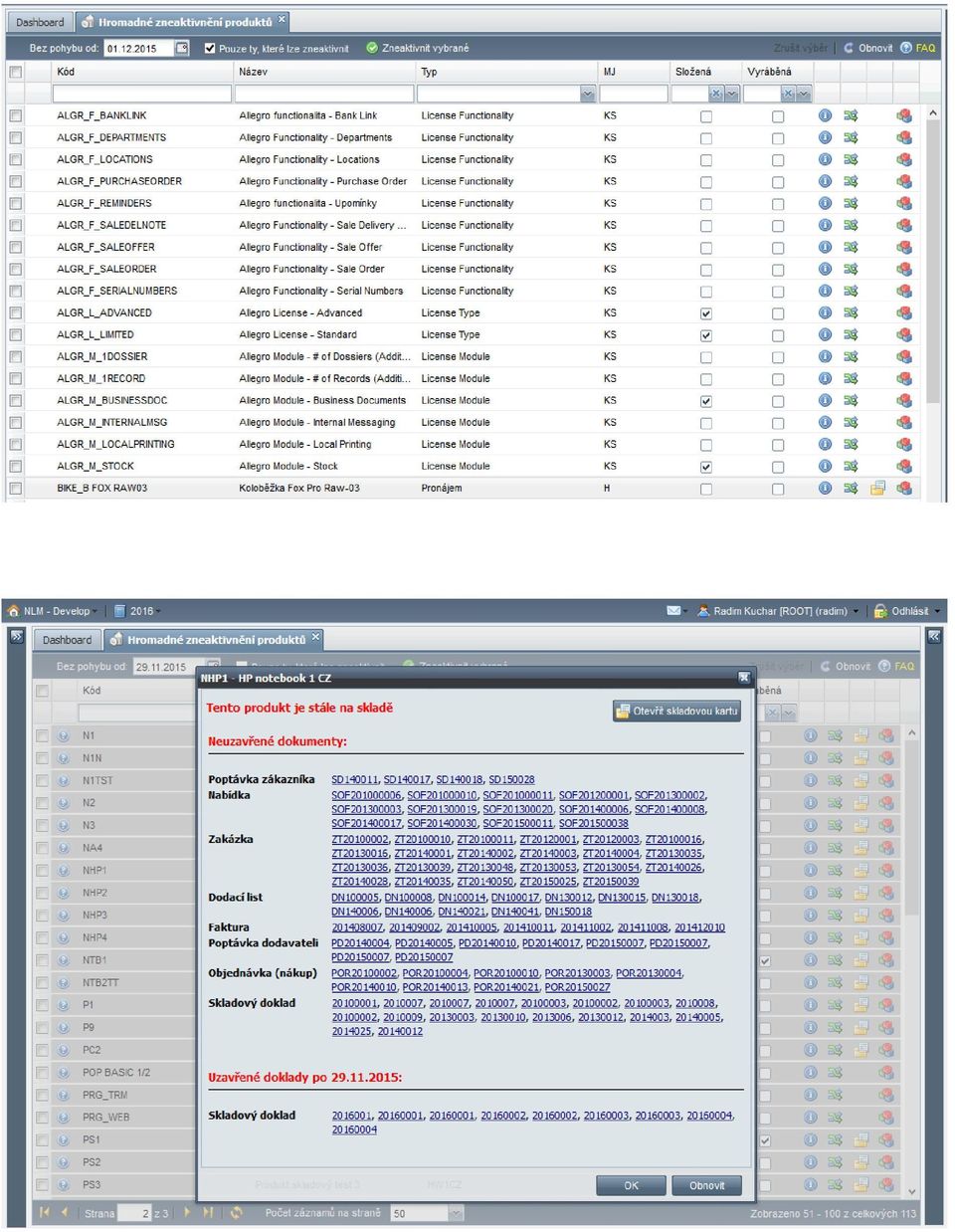Check Vyráběná for ALGR_M_INTERNALMSG
955x1232 pixels.
(x=778, y=423)
